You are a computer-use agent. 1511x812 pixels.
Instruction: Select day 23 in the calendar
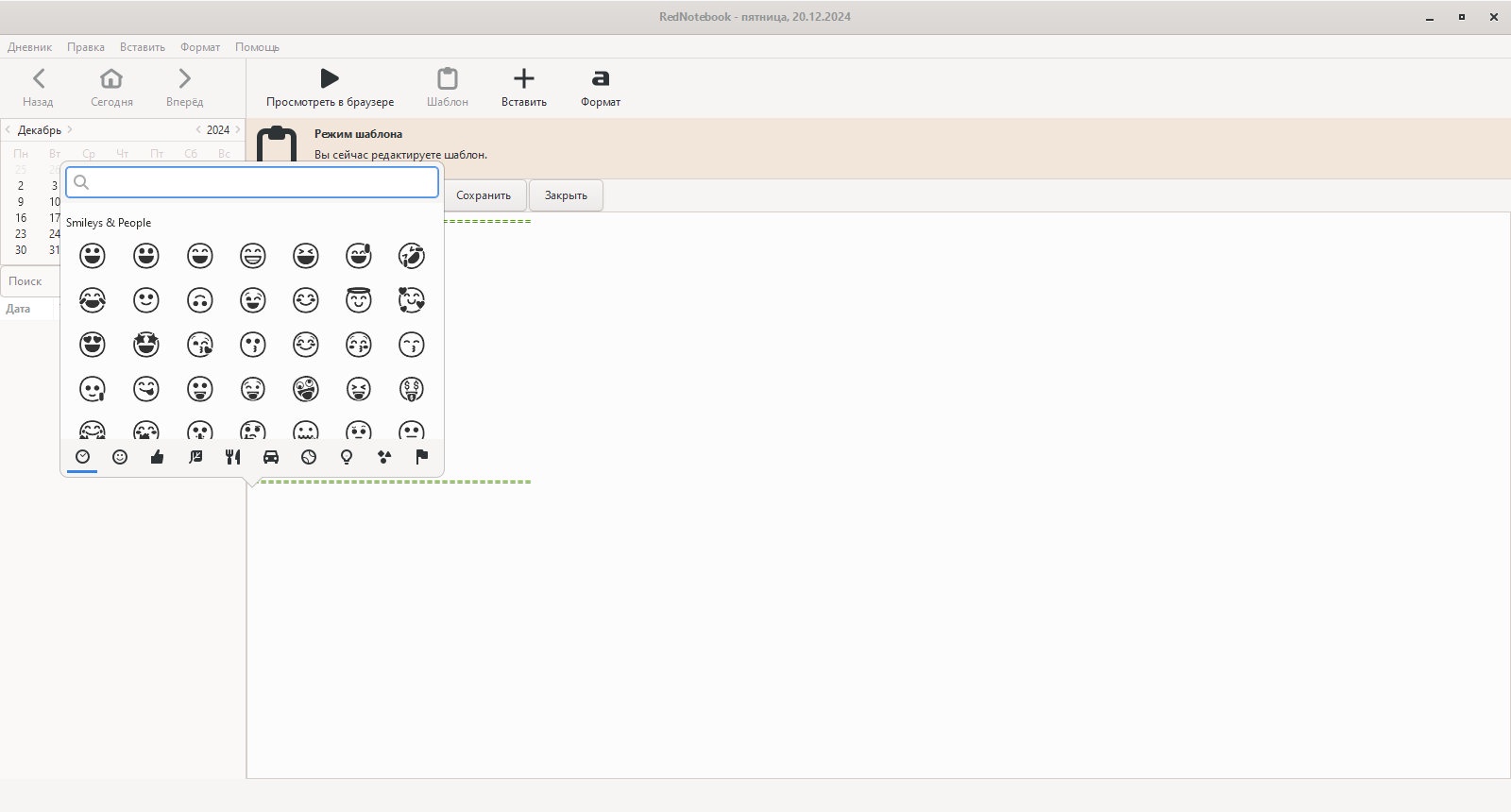pyautogui.click(x=21, y=234)
